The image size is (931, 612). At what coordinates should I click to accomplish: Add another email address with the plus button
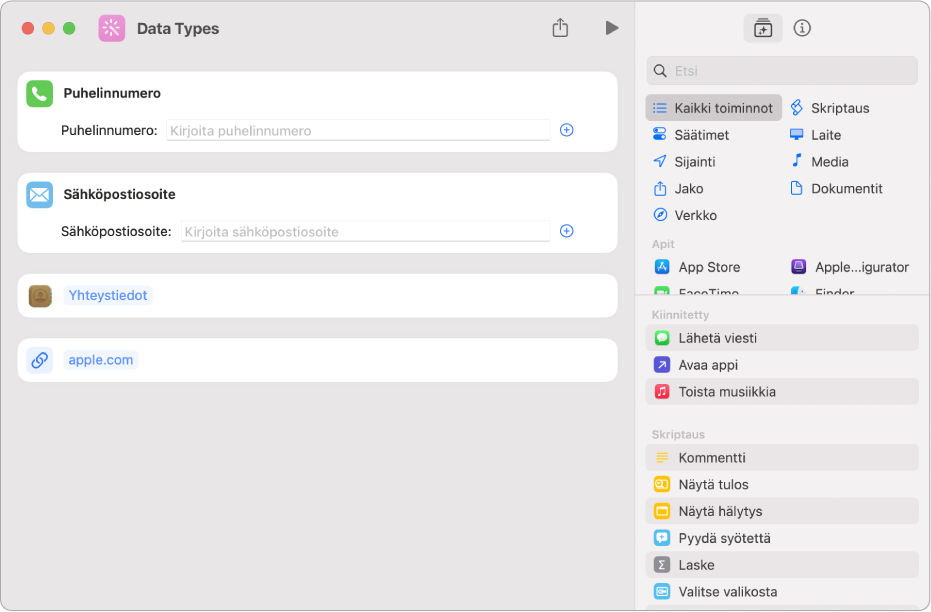566,231
